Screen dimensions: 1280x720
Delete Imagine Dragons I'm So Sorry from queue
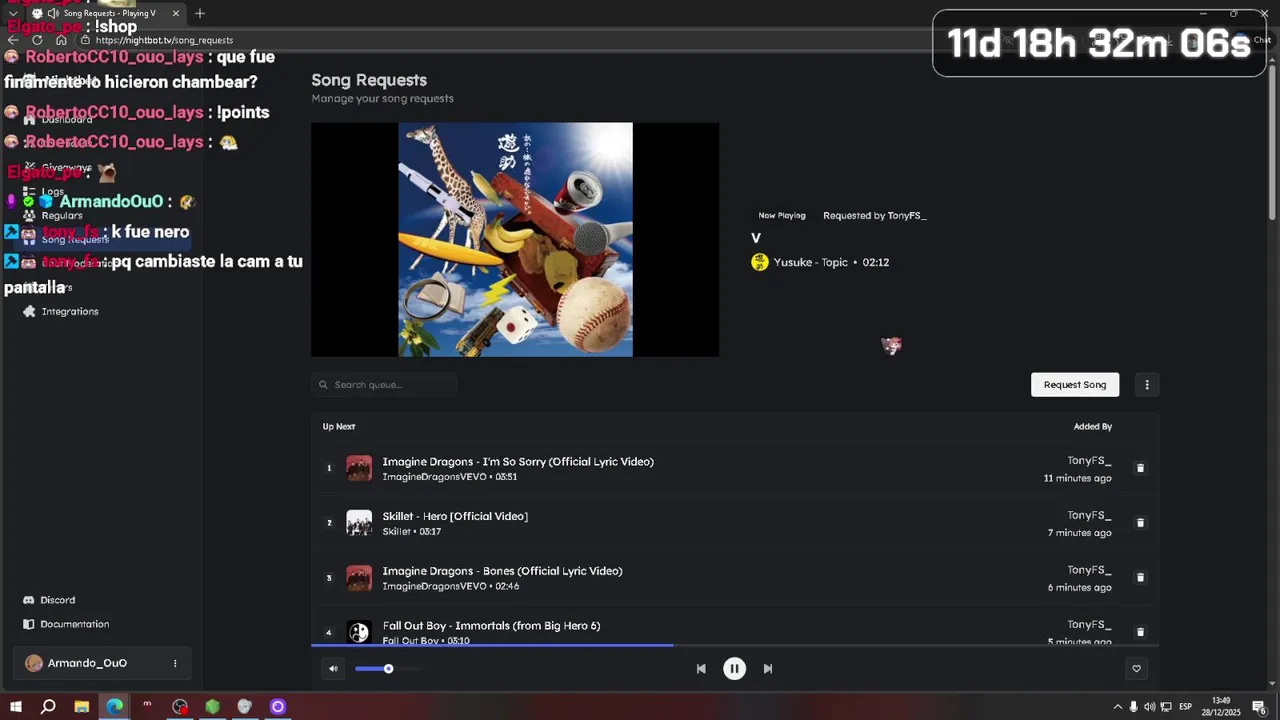[1140, 468]
